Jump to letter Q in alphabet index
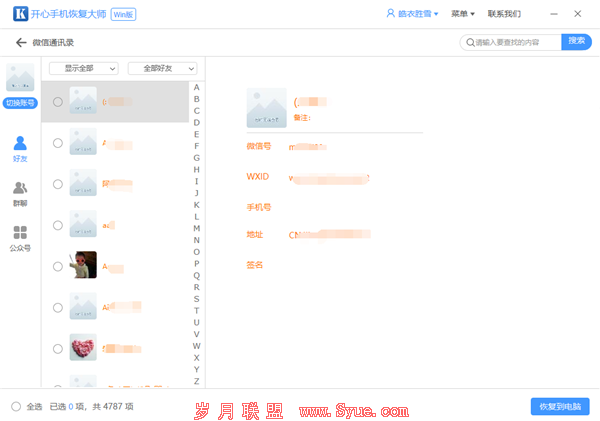Image resolution: width=600 pixels, height=421 pixels. [x=196, y=276]
